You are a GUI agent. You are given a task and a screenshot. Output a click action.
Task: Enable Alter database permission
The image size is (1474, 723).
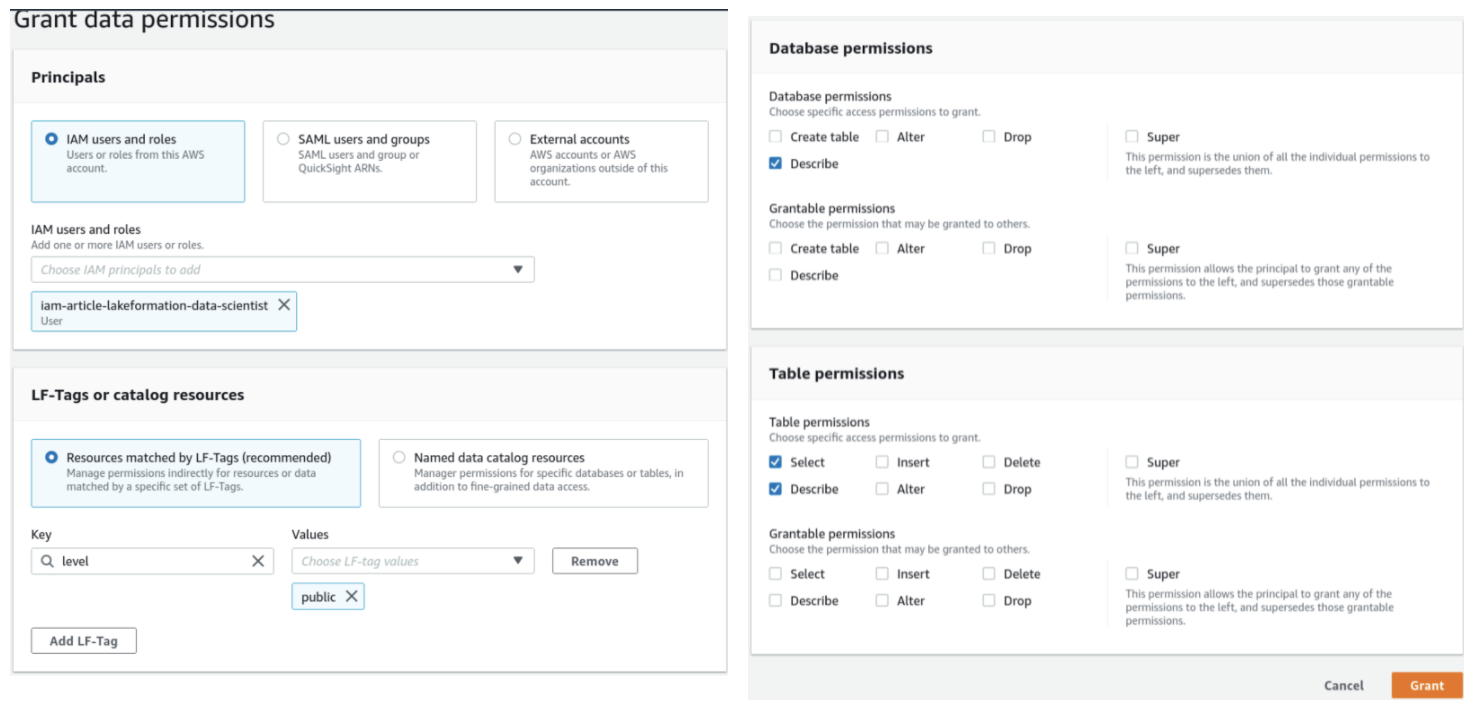pyautogui.click(x=882, y=137)
